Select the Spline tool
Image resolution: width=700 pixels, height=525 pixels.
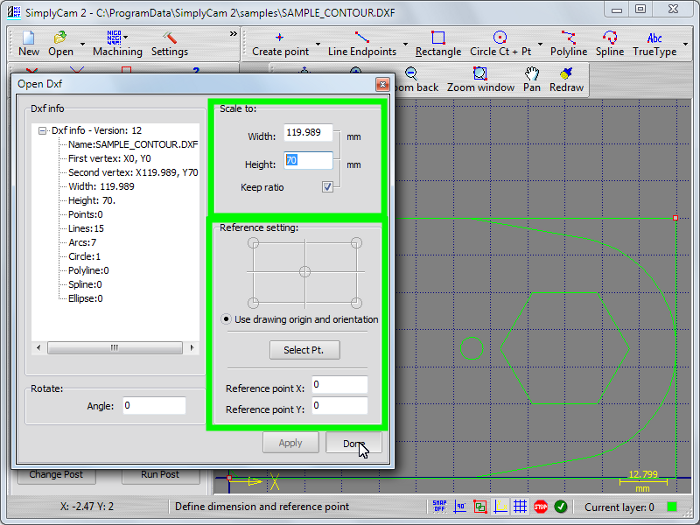click(609, 43)
